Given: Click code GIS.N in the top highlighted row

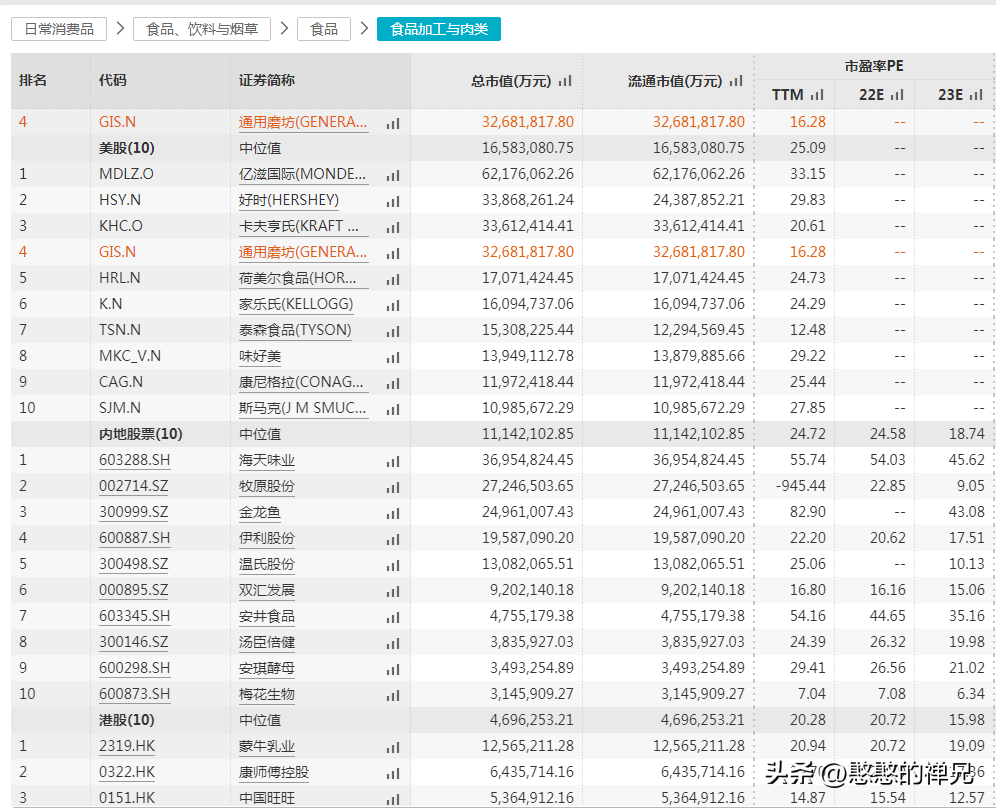Looking at the screenshot, I should click(118, 122).
